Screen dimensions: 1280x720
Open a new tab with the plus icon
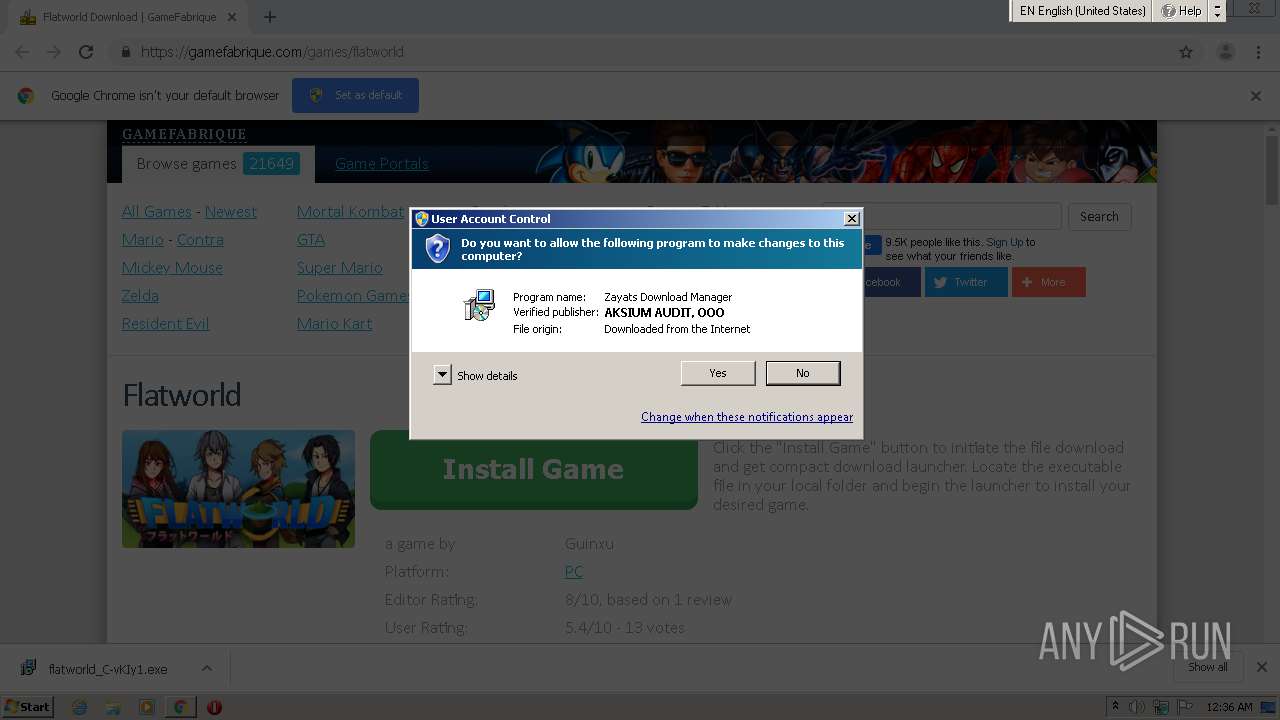coord(270,17)
